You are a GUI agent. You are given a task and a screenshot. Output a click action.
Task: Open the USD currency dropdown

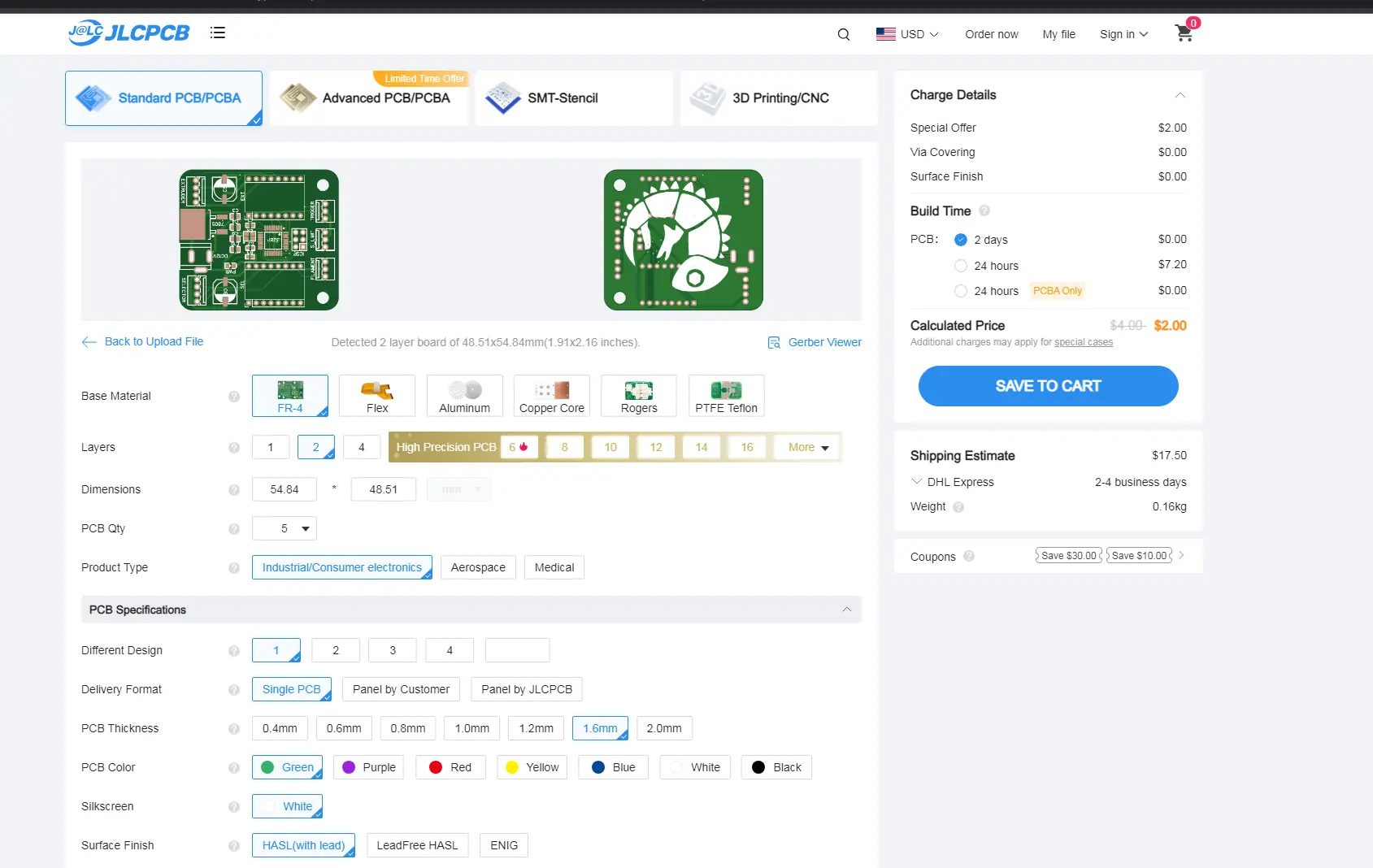[x=907, y=34]
